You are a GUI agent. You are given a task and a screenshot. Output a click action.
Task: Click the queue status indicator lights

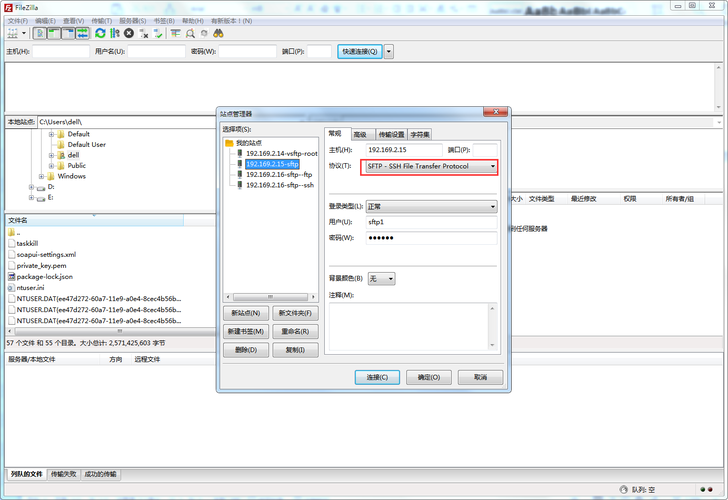pos(706,489)
